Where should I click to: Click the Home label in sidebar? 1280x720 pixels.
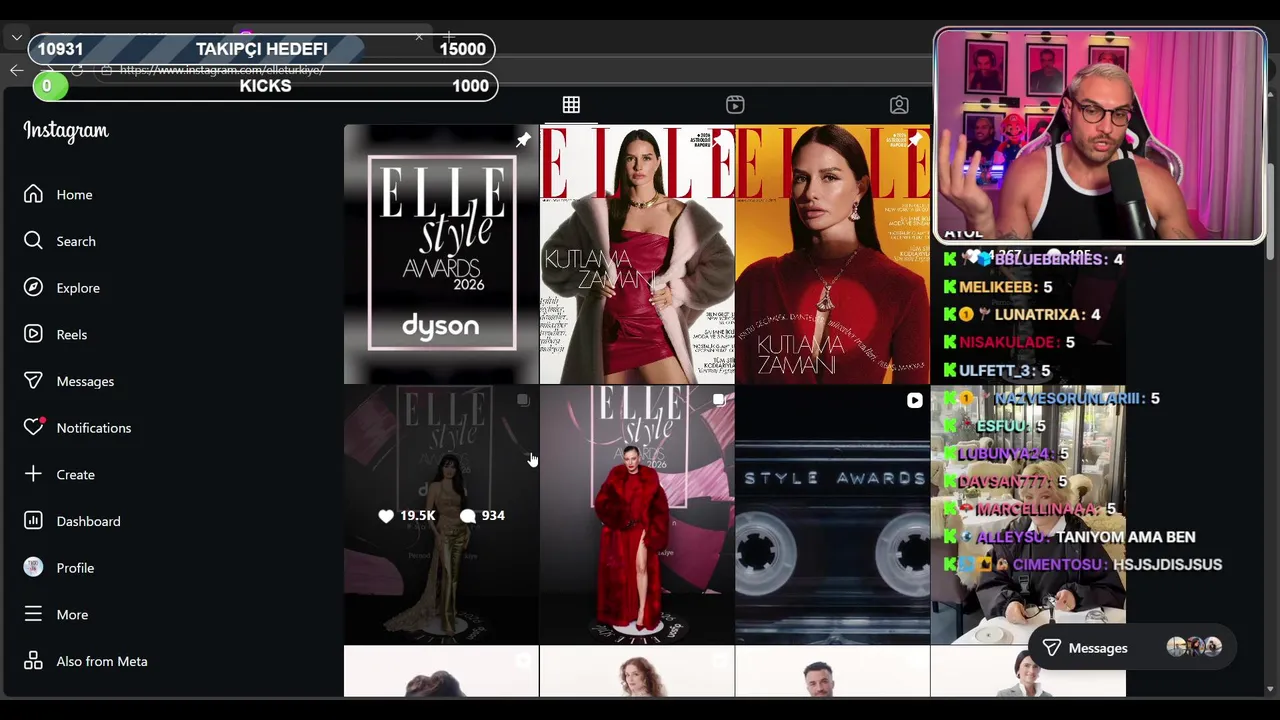[x=74, y=195]
